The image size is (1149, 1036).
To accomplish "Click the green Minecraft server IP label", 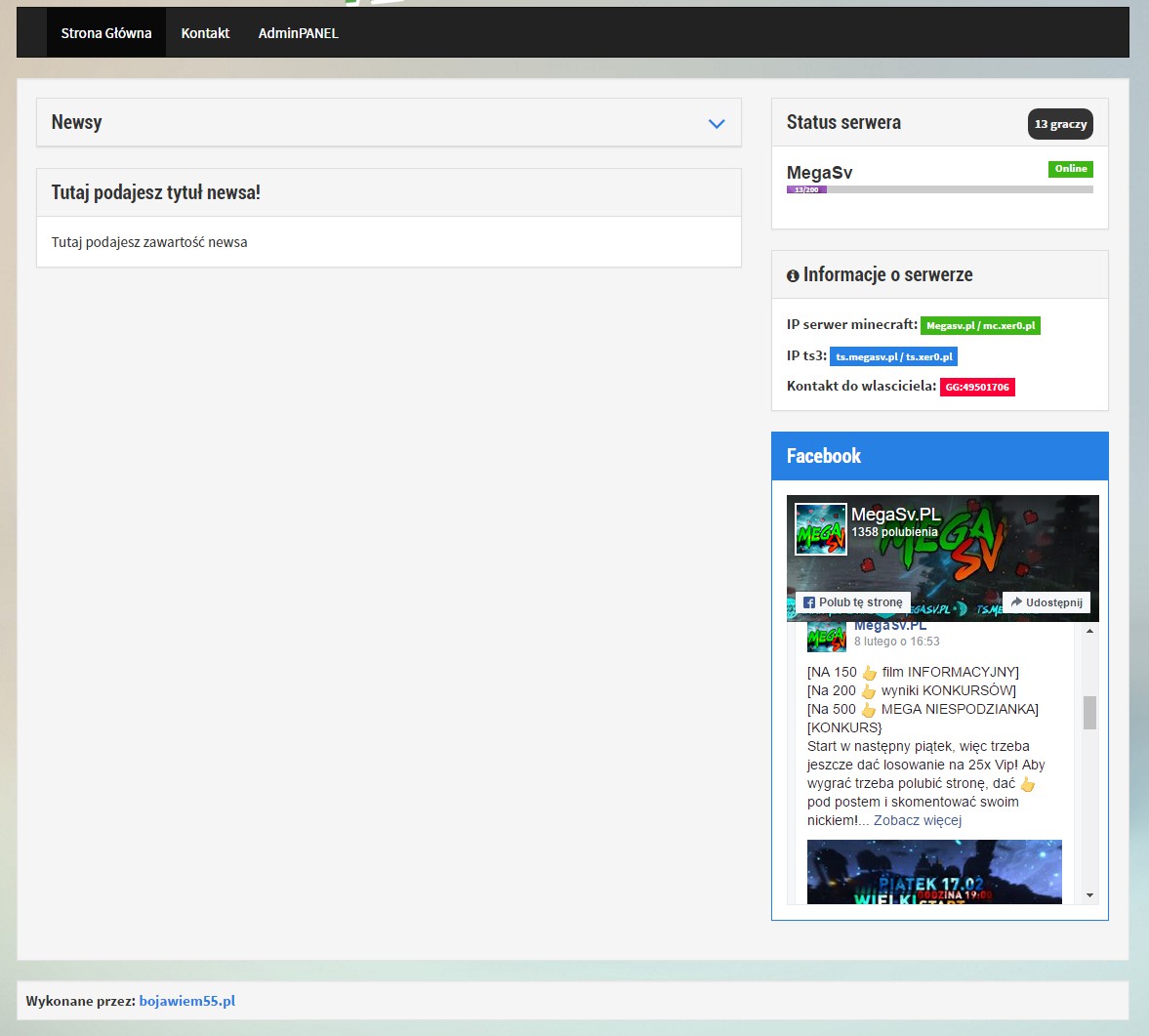I will coord(980,325).
